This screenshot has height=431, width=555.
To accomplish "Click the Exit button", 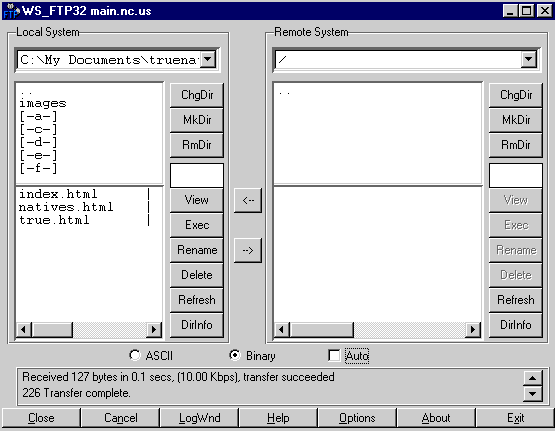I will (x=515, y=418).
